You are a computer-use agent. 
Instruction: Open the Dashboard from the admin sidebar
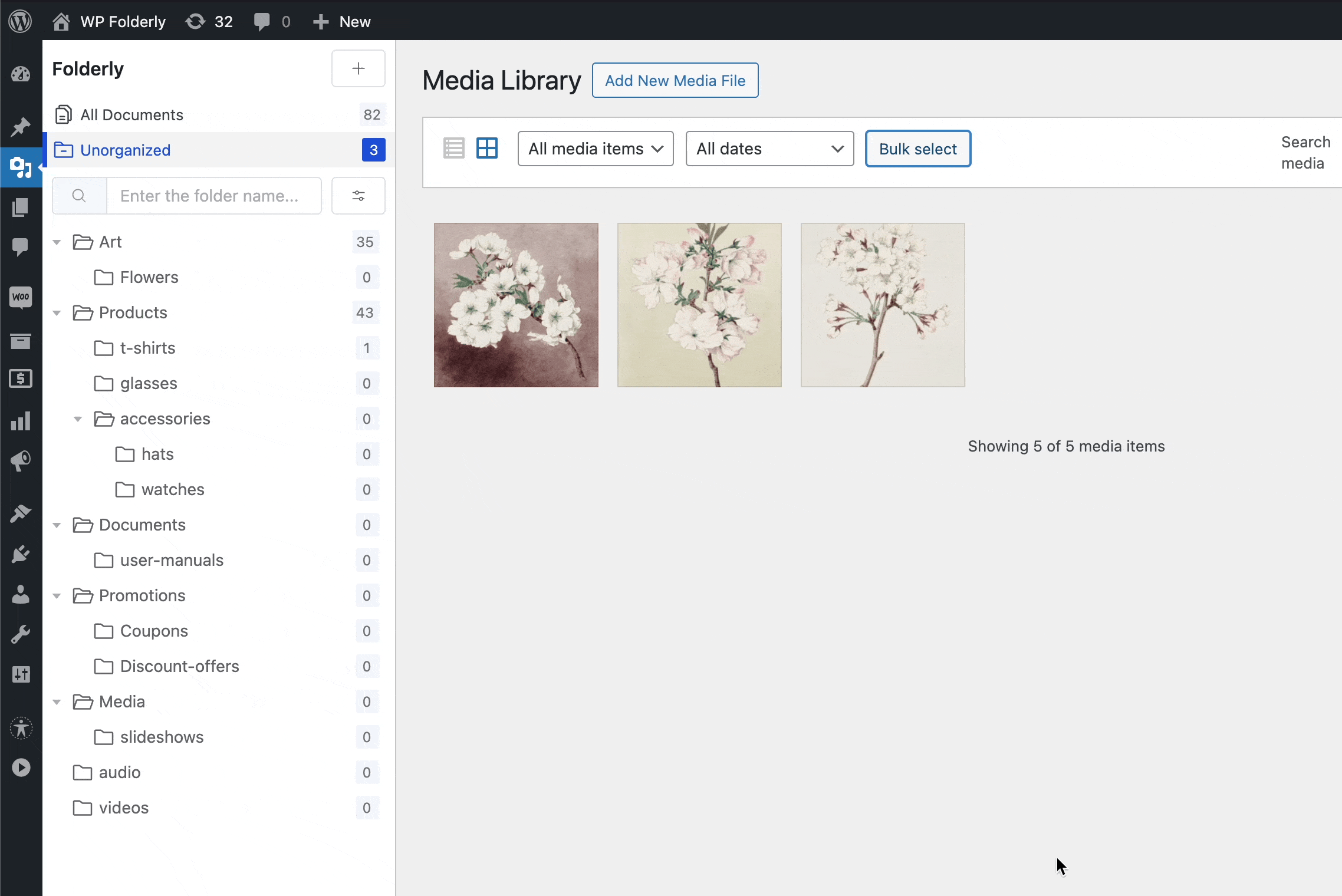21,74
